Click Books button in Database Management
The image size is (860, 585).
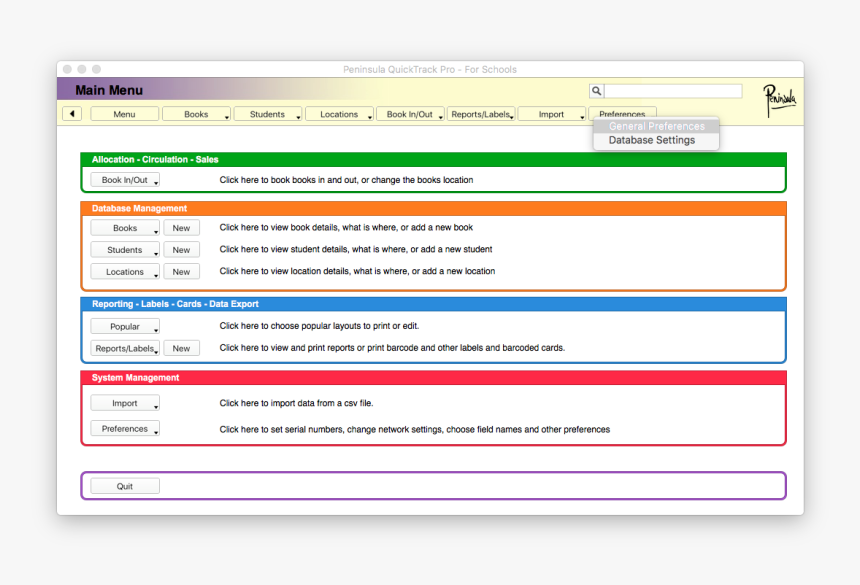click(125, 228)
